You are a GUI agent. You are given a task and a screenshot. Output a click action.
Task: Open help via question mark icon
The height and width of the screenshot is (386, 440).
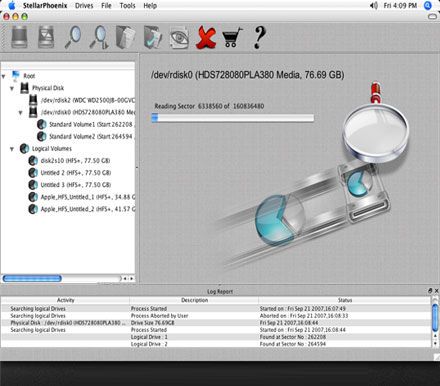click(260, 37)
